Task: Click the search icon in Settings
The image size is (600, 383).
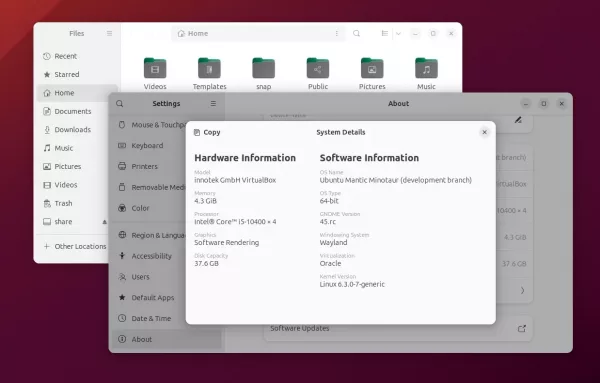Action: click(120, 104)
